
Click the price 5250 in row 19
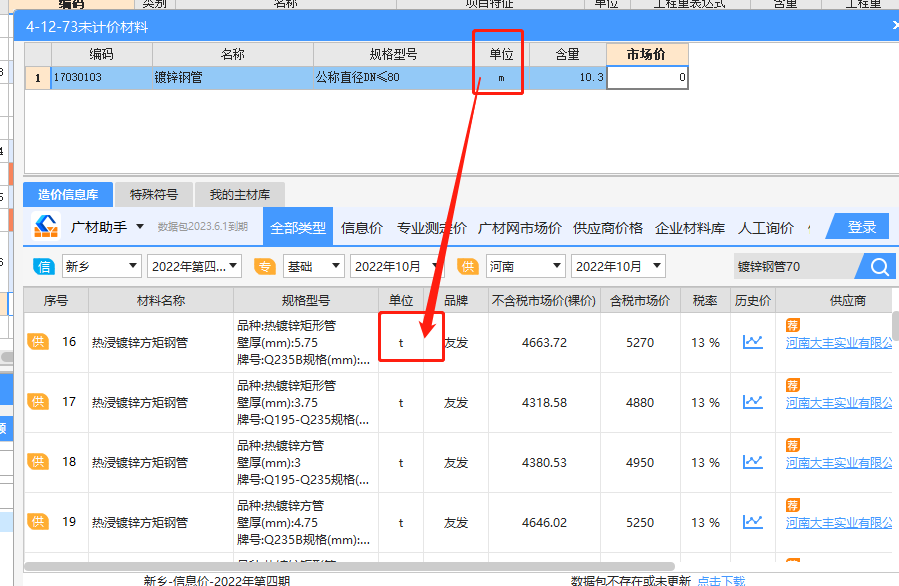640,523
